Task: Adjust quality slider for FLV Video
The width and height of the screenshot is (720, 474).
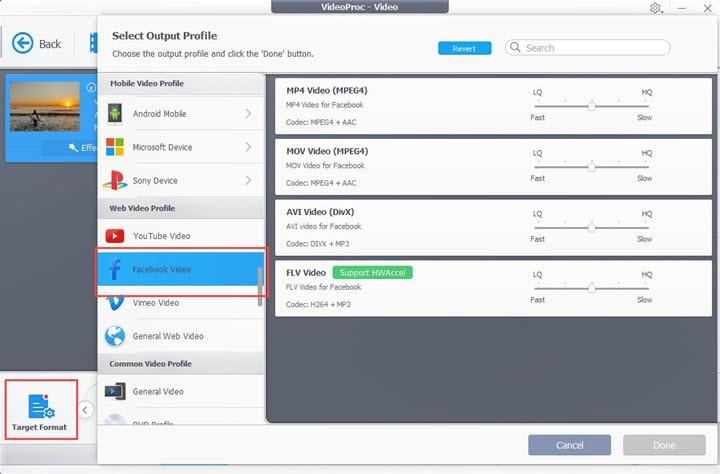Action: pos(591,288)
